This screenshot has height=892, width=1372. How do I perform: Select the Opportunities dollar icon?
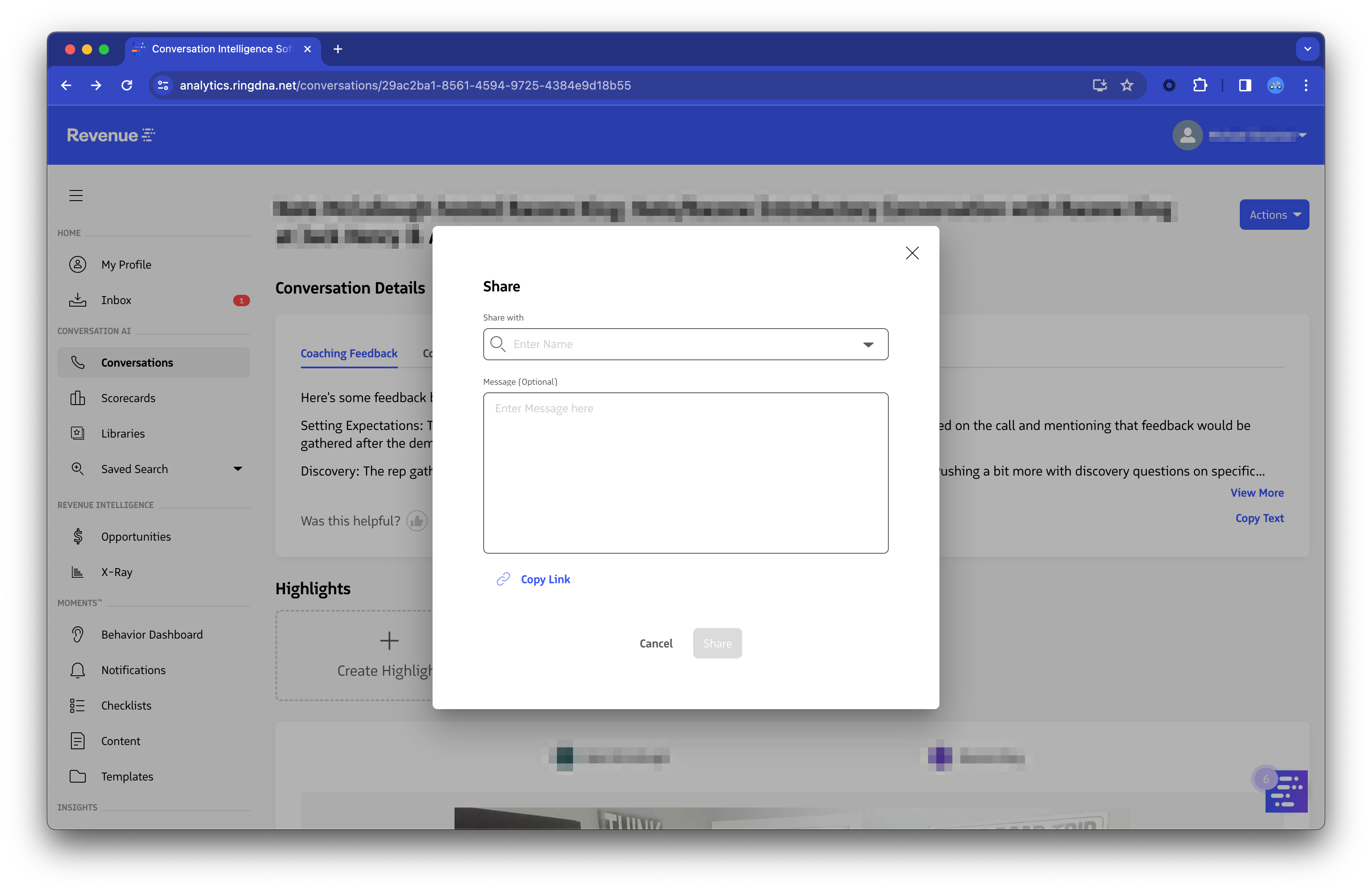point(77,536)
